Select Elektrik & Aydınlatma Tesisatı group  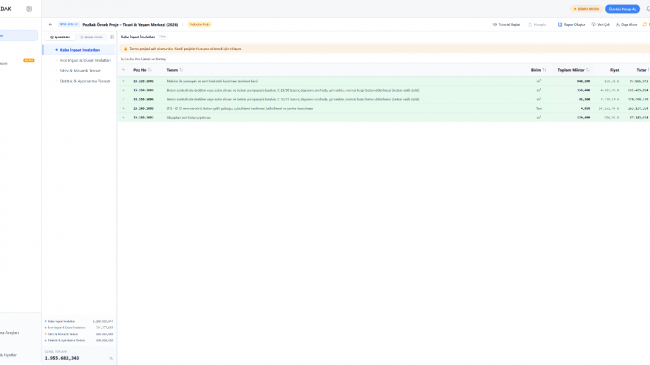pos(85,81)
